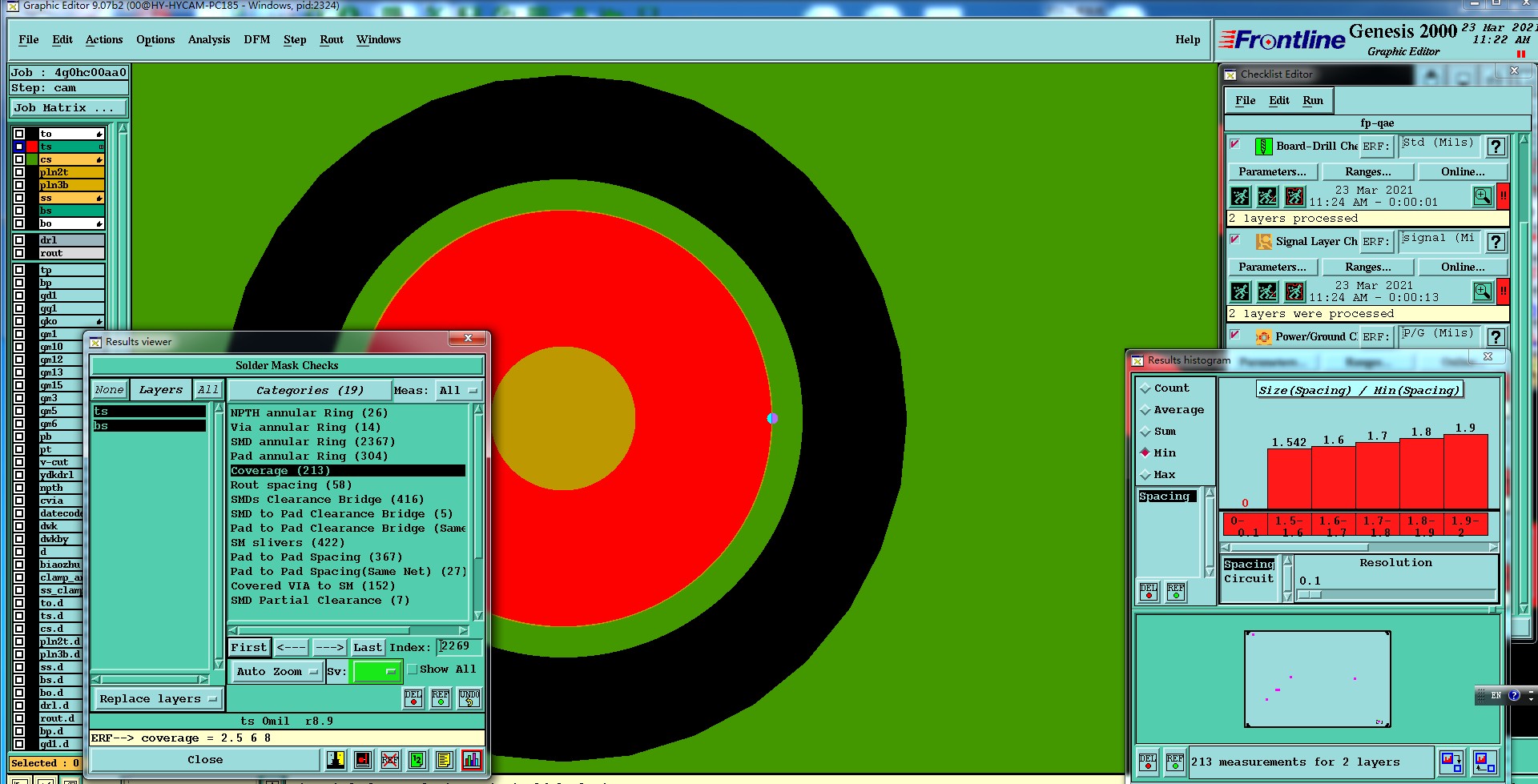Click the crossed-out REF icon in Results viewer

390,759
